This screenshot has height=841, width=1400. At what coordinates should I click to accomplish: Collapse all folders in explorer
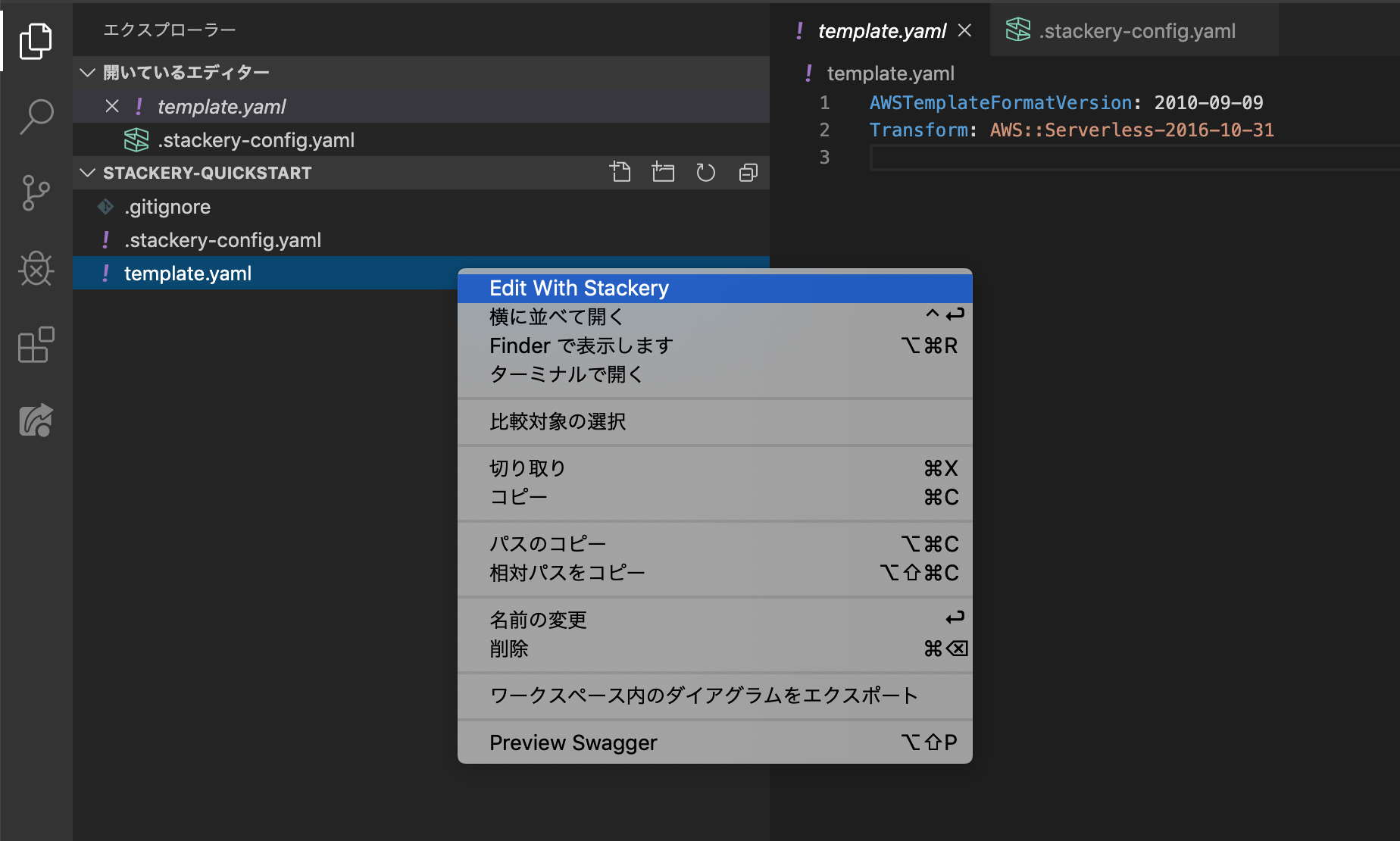pos(748,173)
